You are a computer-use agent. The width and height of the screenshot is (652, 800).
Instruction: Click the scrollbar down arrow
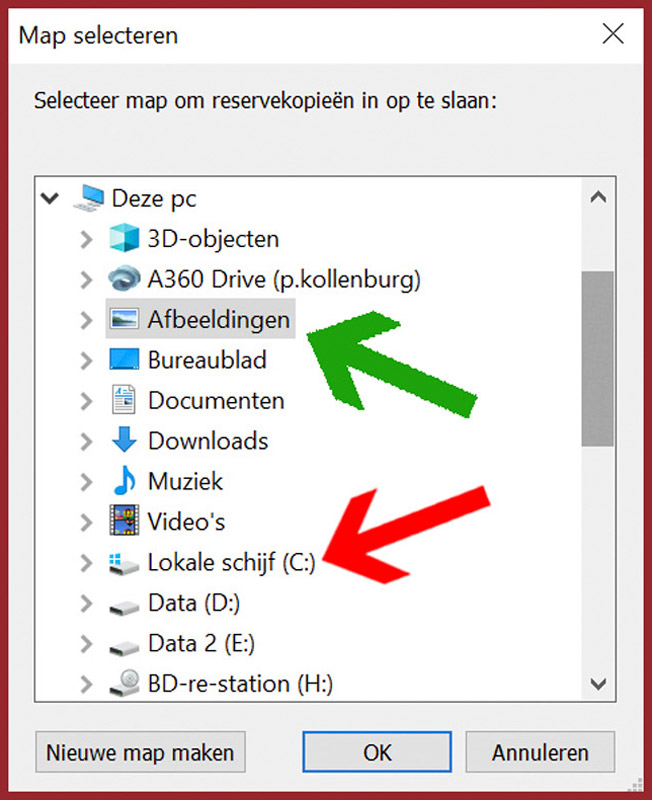click(598, 684)
